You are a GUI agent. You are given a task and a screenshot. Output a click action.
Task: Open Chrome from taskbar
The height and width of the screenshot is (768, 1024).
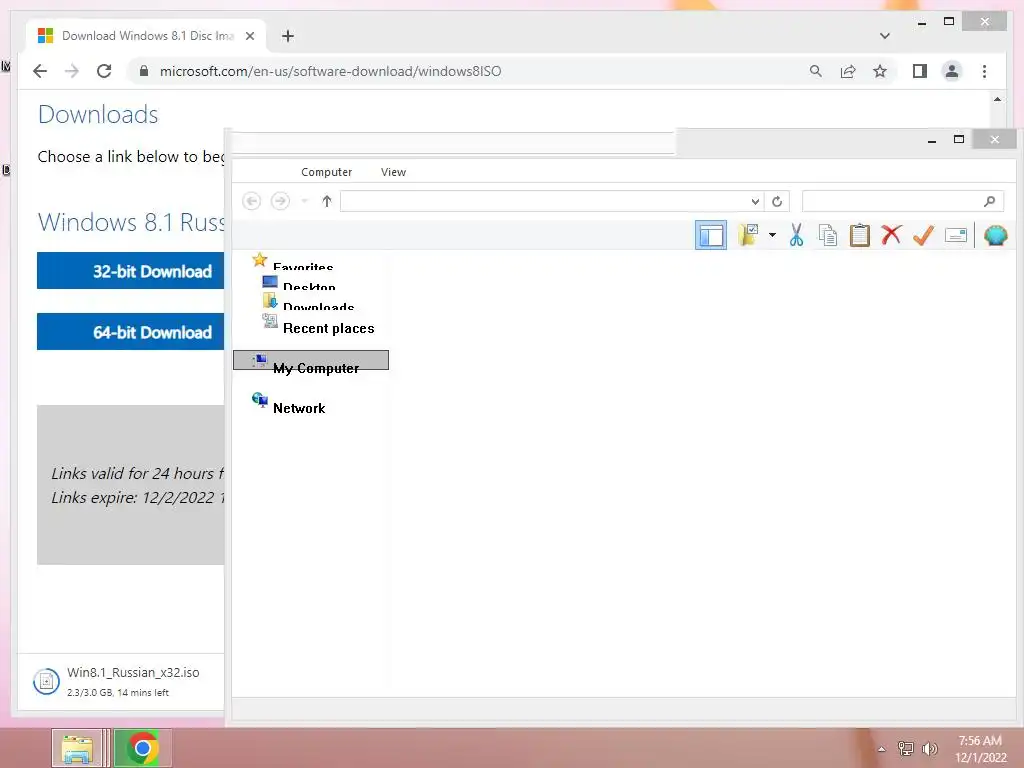pyautogui.click(x=142, y=748)
